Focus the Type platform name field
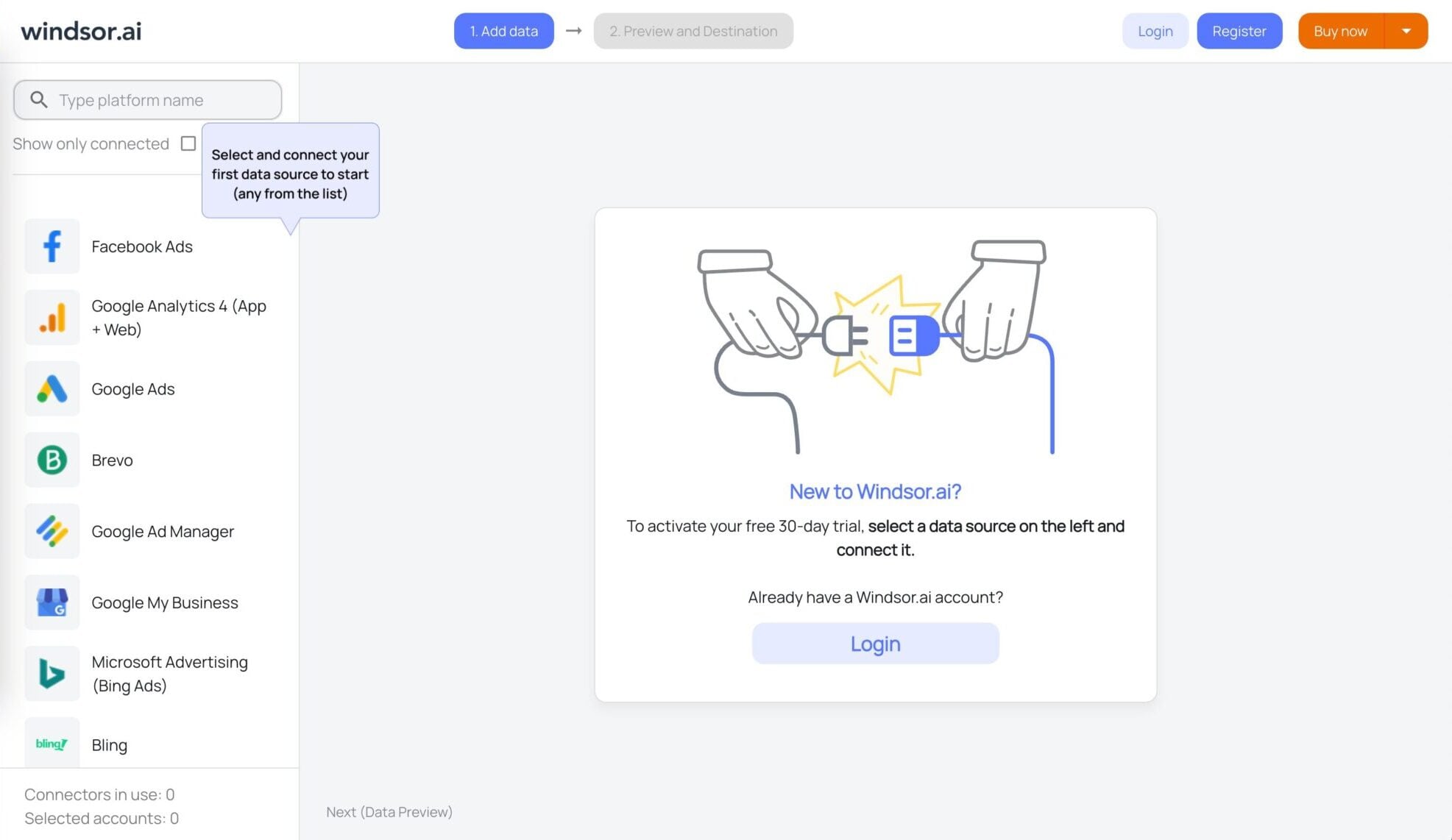Screen dimensions: 1452x840 147,99
